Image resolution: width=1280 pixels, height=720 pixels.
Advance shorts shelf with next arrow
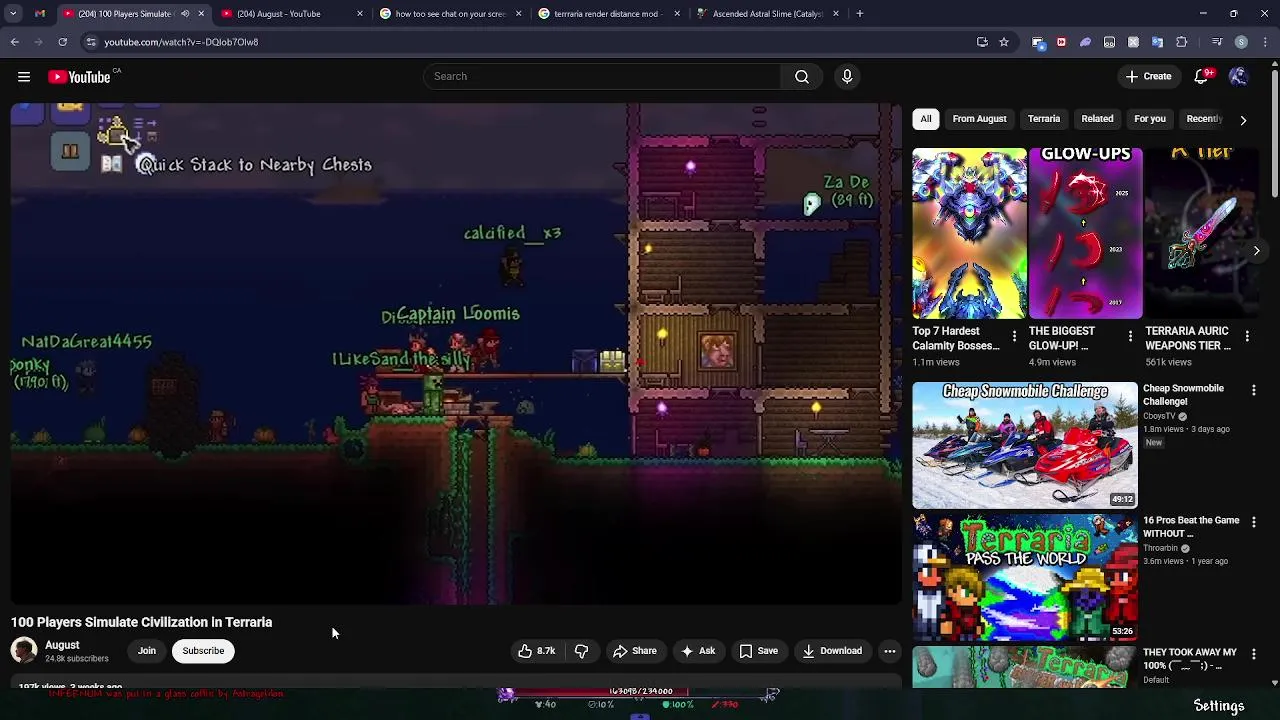[1256, 251]
